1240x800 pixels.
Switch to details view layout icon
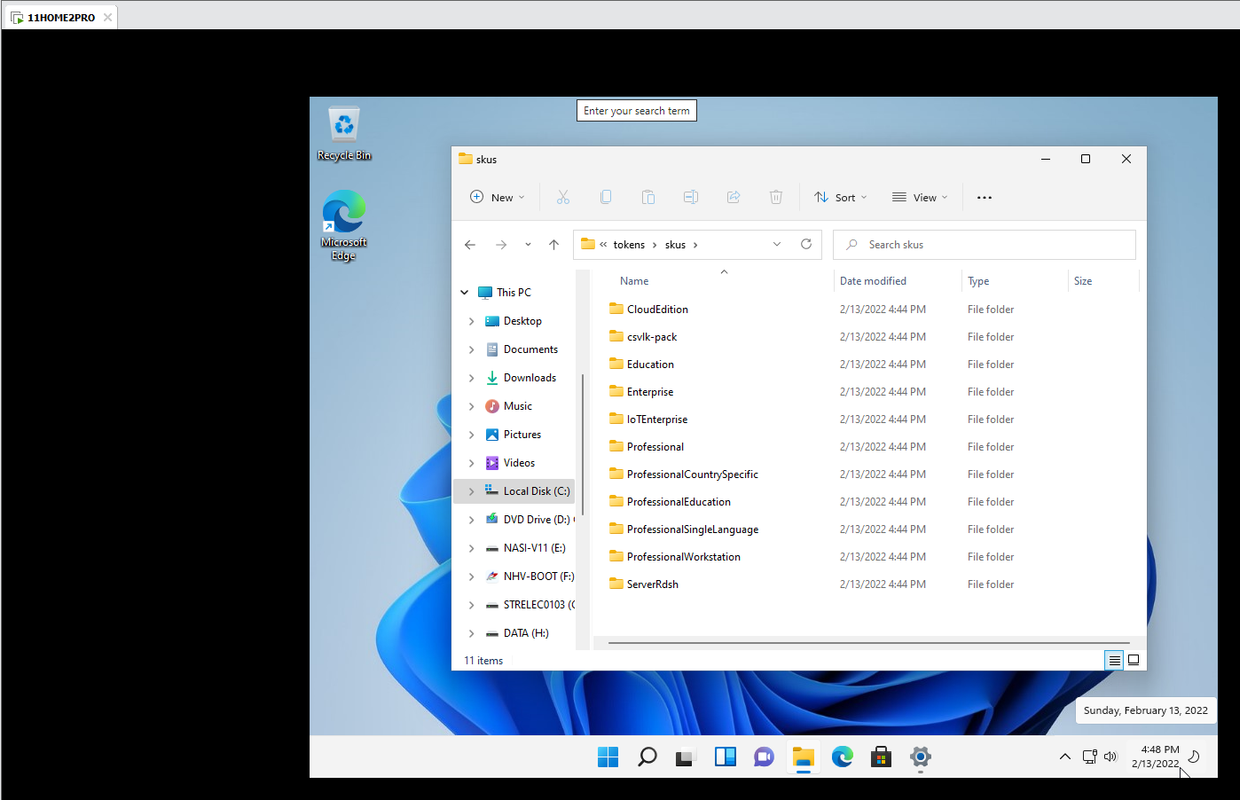tap(1114, 660)
